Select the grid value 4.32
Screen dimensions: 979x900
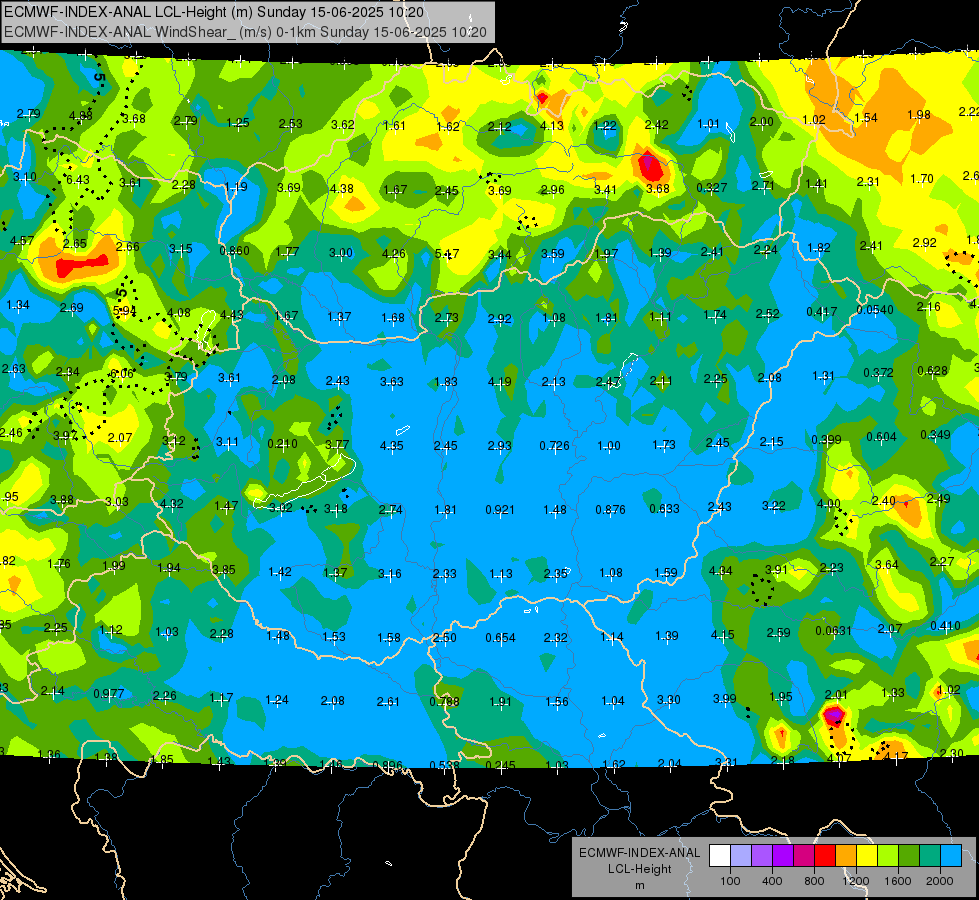[172, 503]
